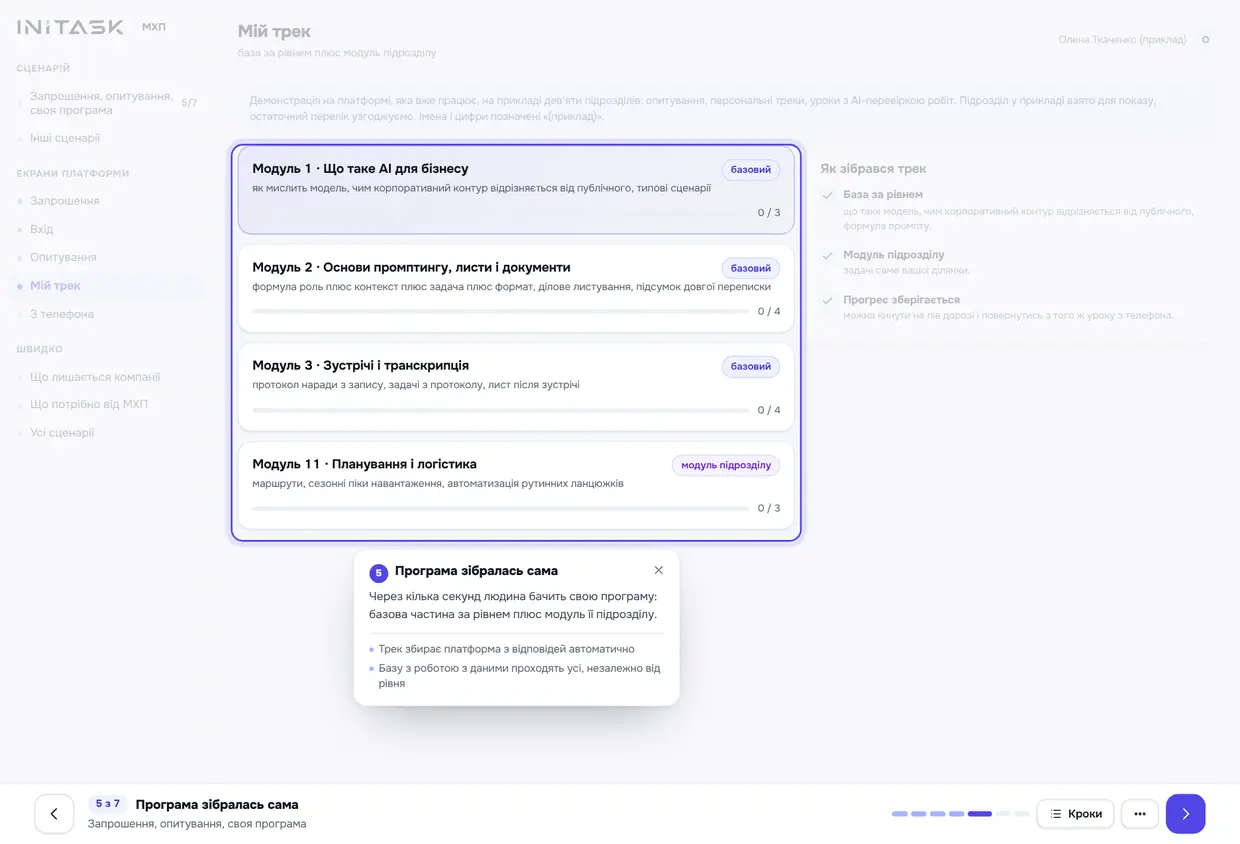
Task: Click the "0 / 4" counter in Модуль 2
Action: coord(769,311)
